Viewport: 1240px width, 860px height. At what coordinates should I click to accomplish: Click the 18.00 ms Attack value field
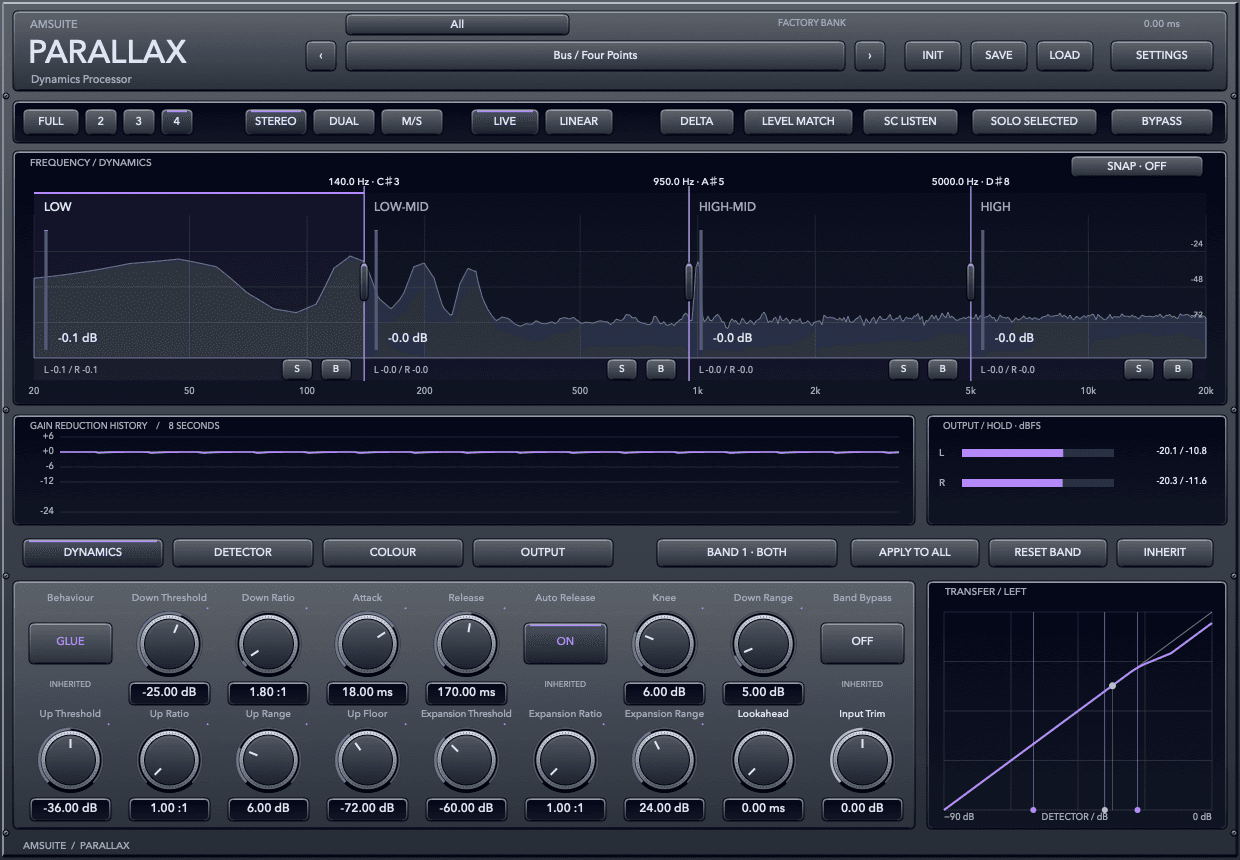367,693
